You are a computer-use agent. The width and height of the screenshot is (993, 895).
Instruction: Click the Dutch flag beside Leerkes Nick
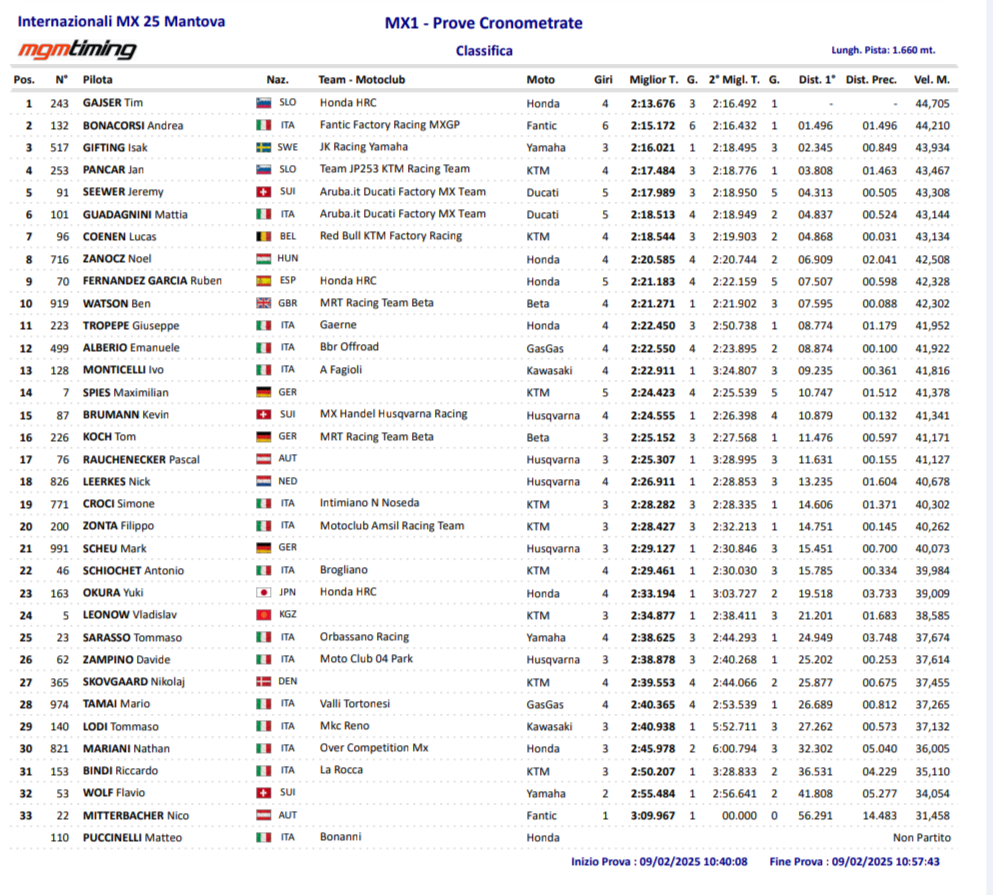pos(264,482)
